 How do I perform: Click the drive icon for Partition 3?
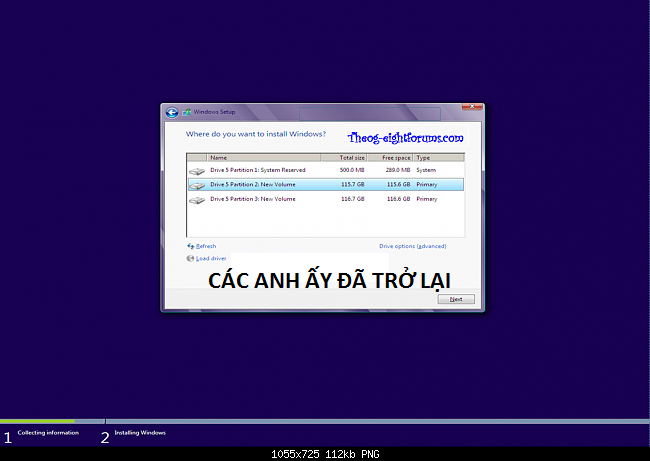pyautogui.click(x=197, y=200)
